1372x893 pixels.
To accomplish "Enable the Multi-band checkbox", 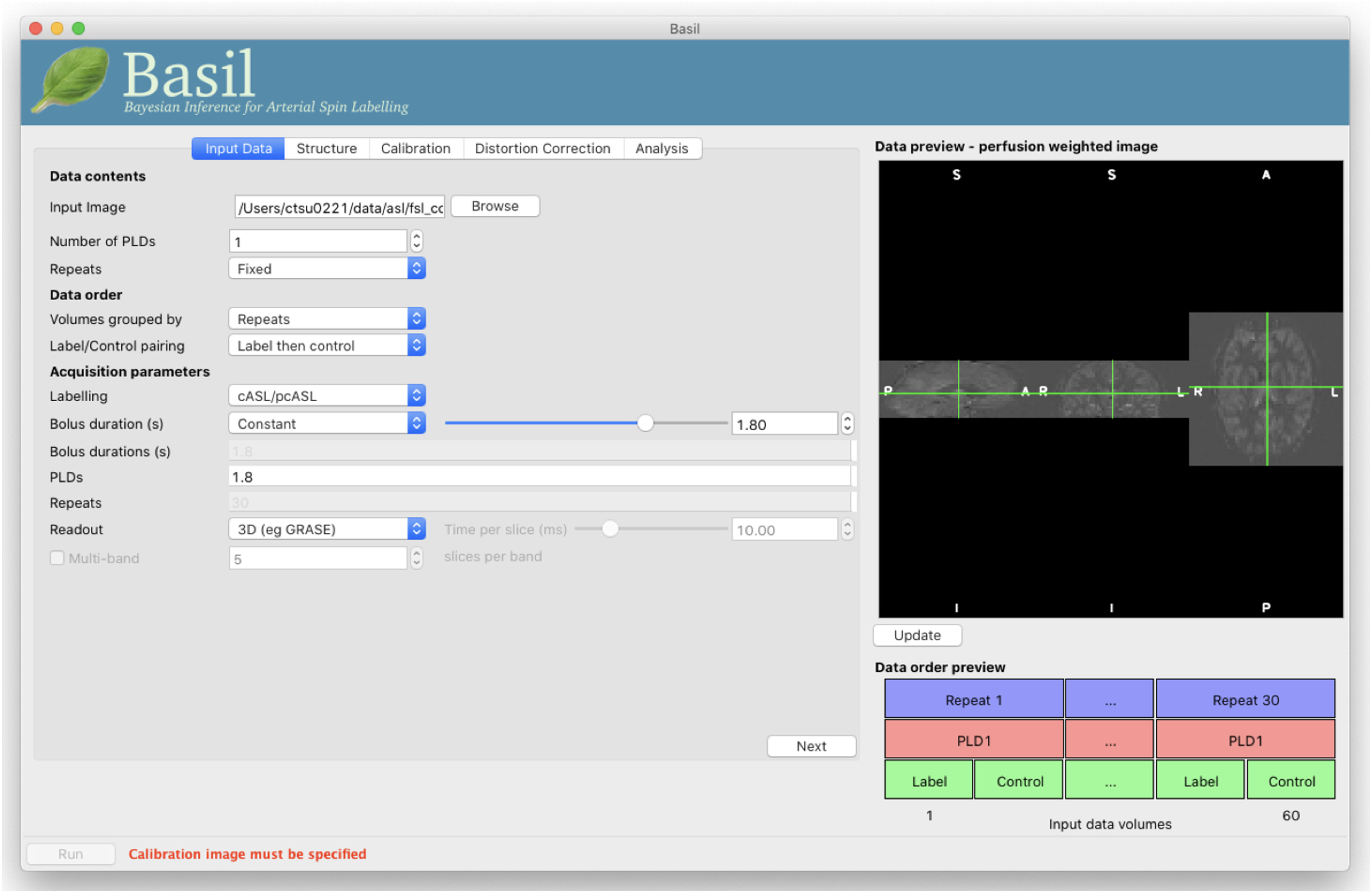I will pos(57,558).
